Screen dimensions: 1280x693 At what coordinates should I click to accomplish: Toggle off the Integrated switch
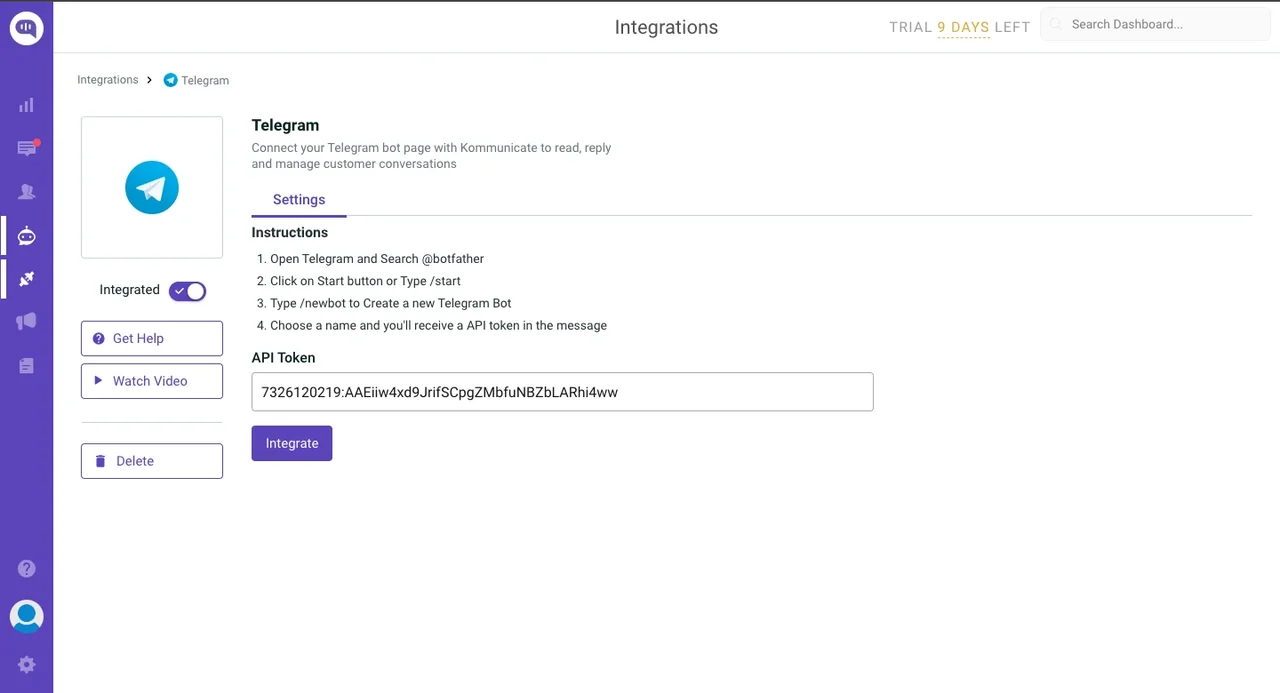[187, 291]
